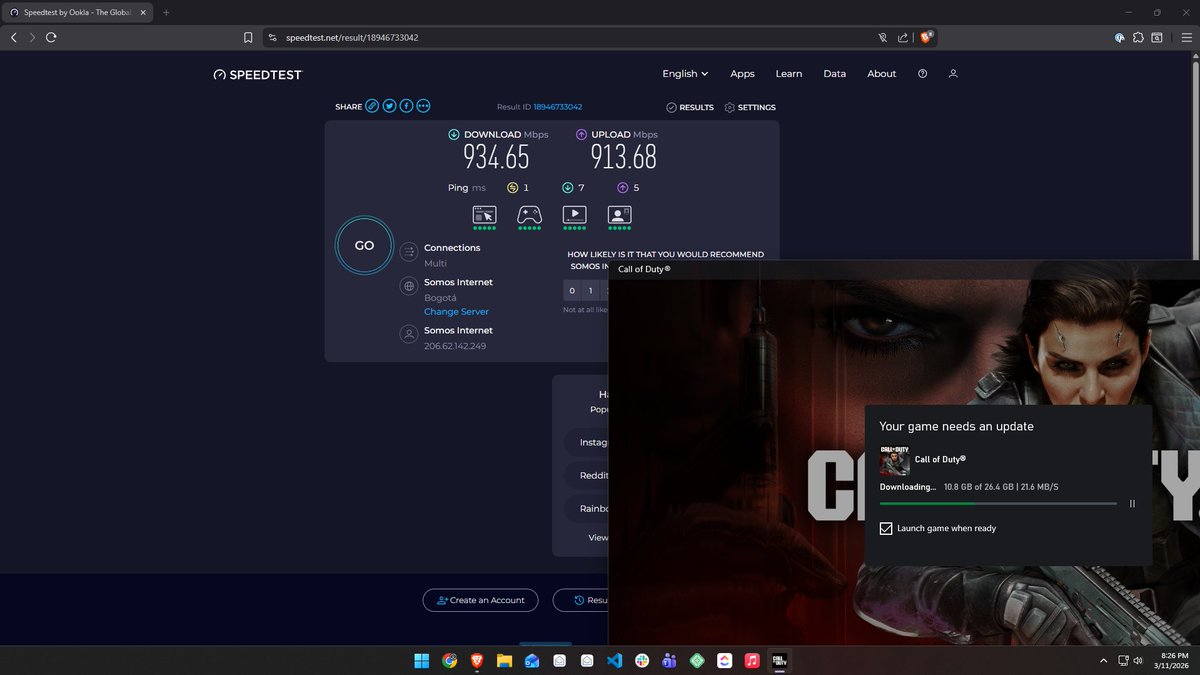This screenshot has height=675, width=1200.
Task: Click the Speedtest logo
Action: [x=257, y=75]
